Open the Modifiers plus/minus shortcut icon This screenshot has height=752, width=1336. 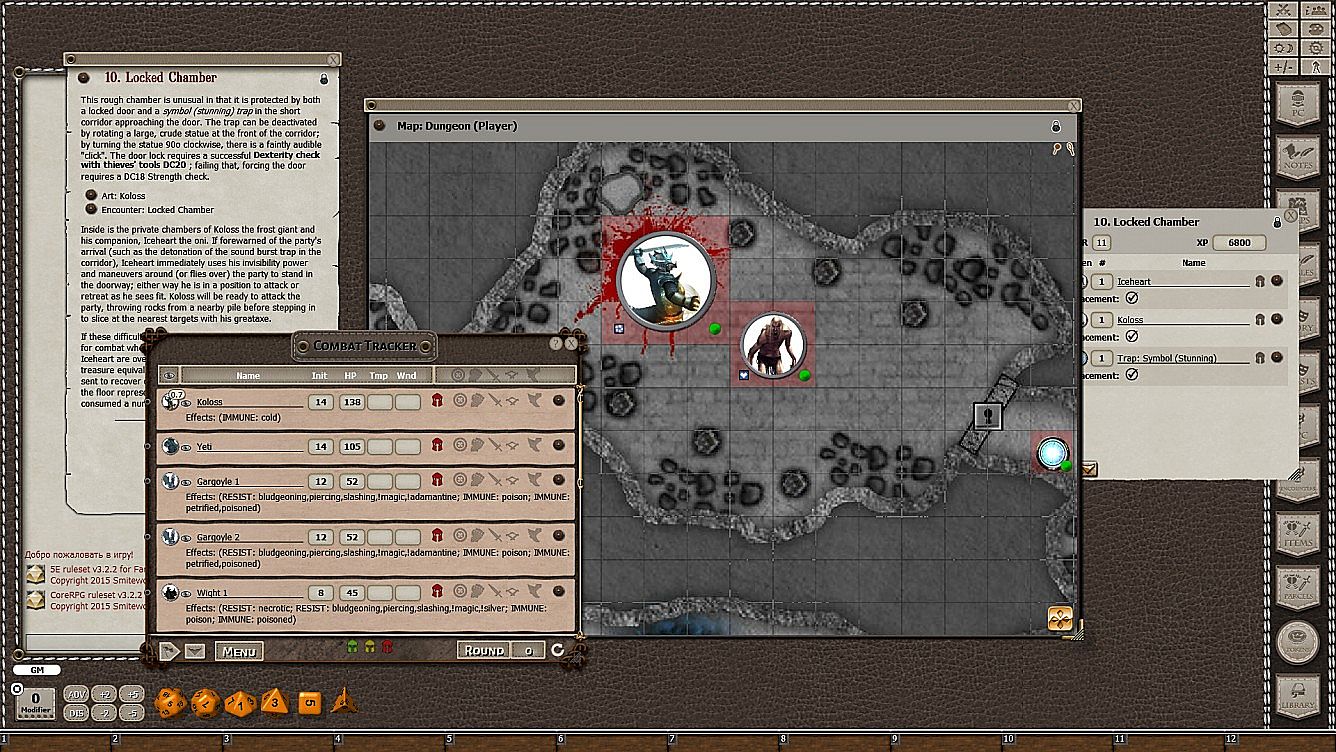click(x=1282, y=67)
